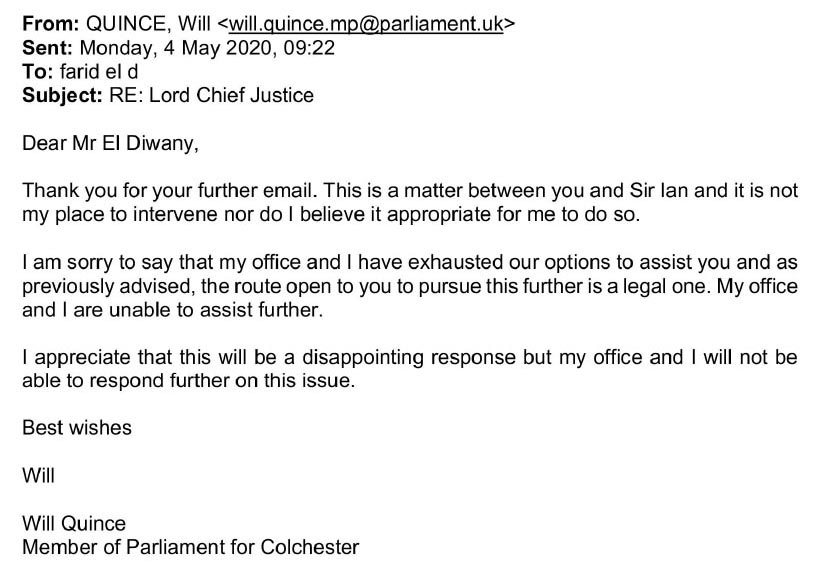Click the sender name QUINCE, Will

coord(148,24)
